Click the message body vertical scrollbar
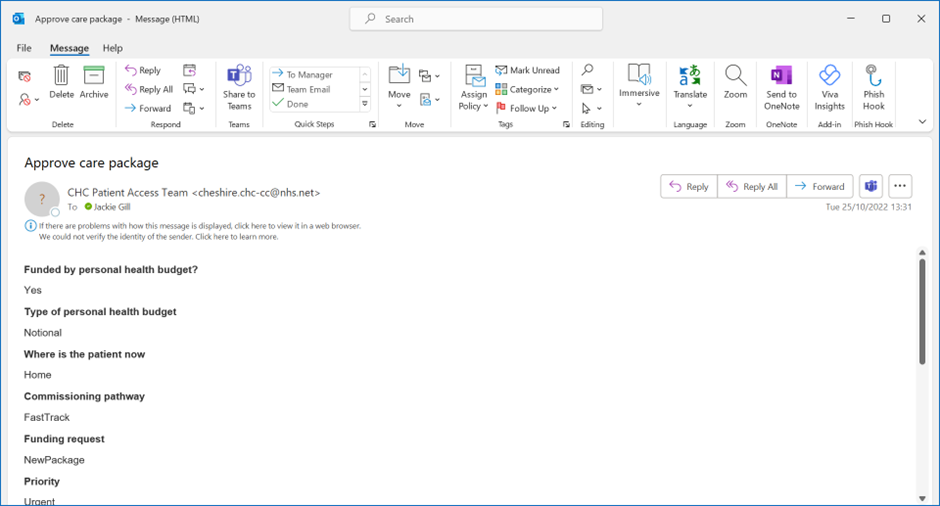940x506 pixels. tap(922, 310)
